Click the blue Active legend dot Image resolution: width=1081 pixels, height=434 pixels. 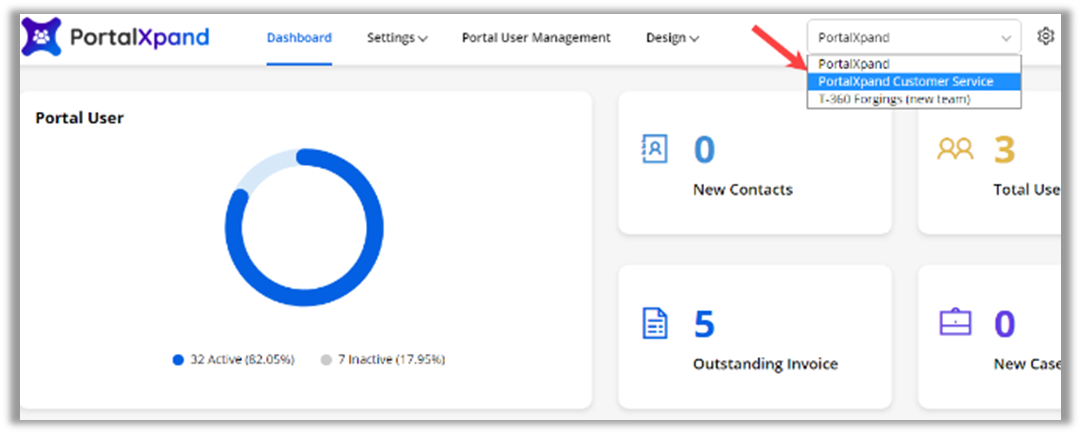click(x=178, y=359)
